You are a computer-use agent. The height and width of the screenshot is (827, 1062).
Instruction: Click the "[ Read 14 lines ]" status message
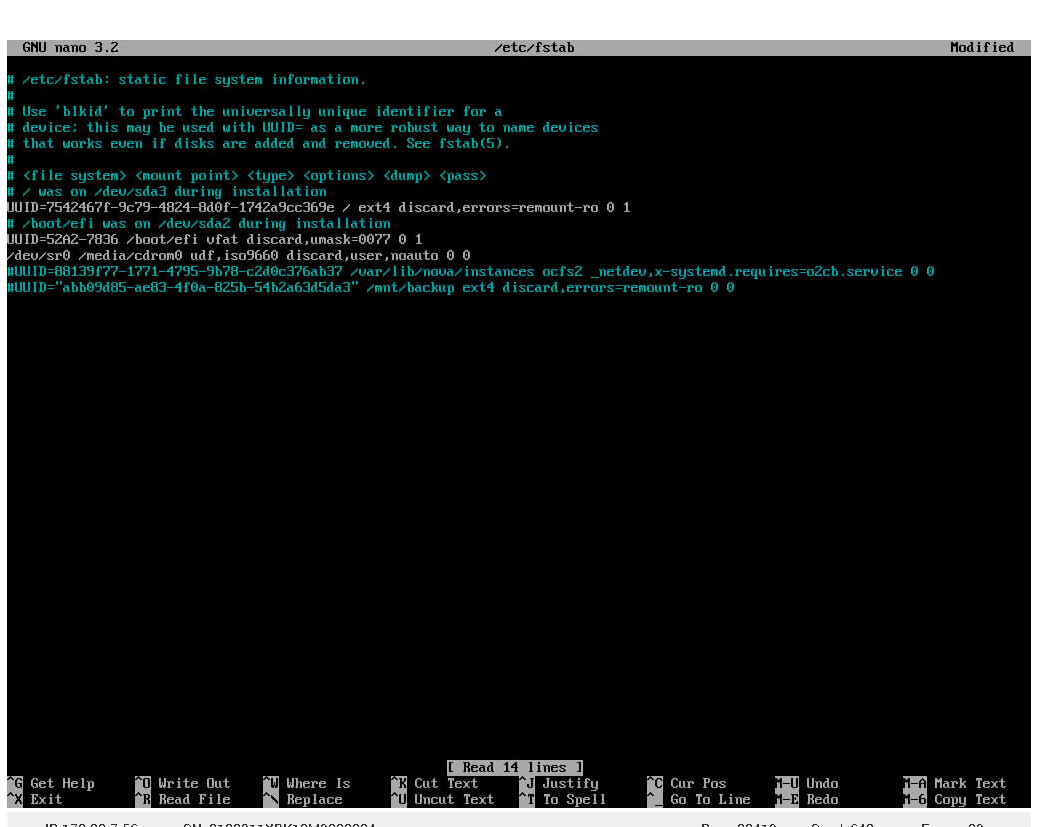(x=515, y=767)
